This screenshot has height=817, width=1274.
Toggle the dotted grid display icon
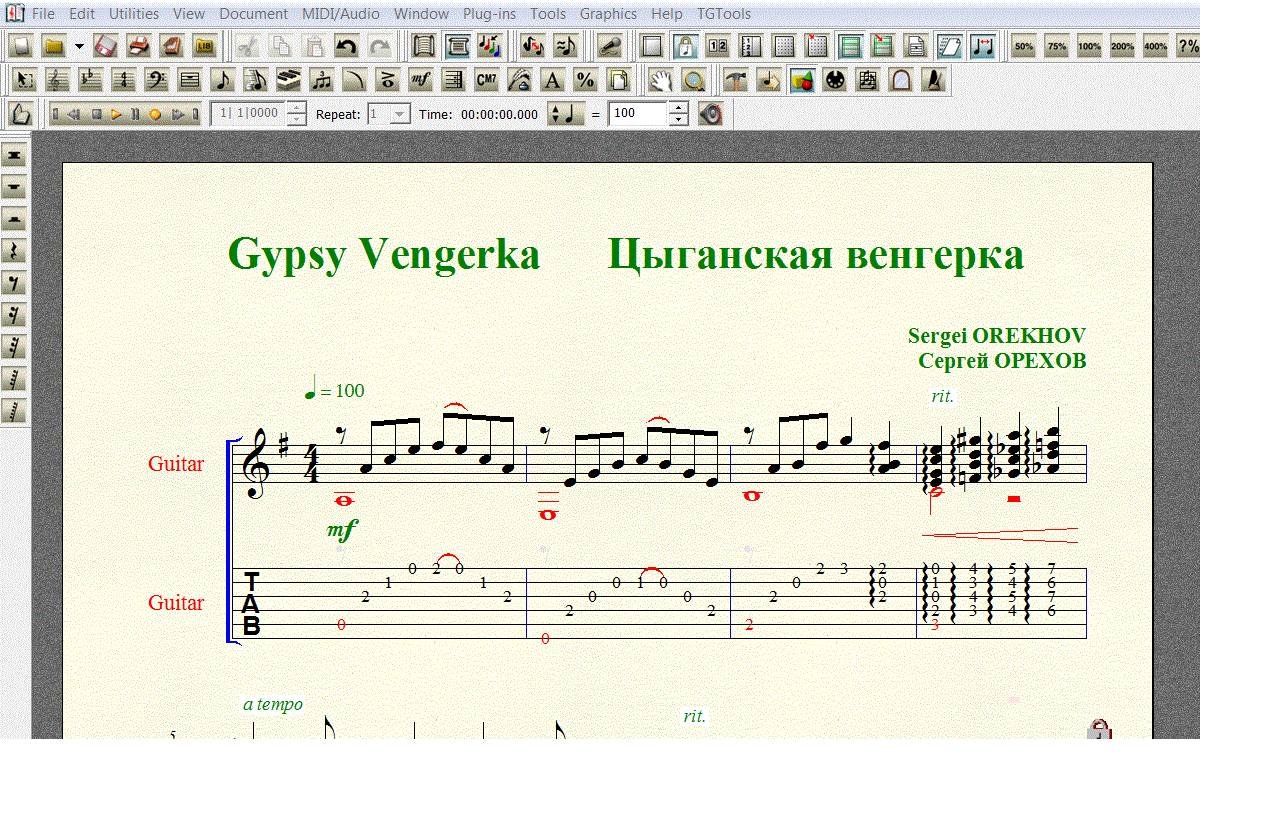tap(784, 46)
